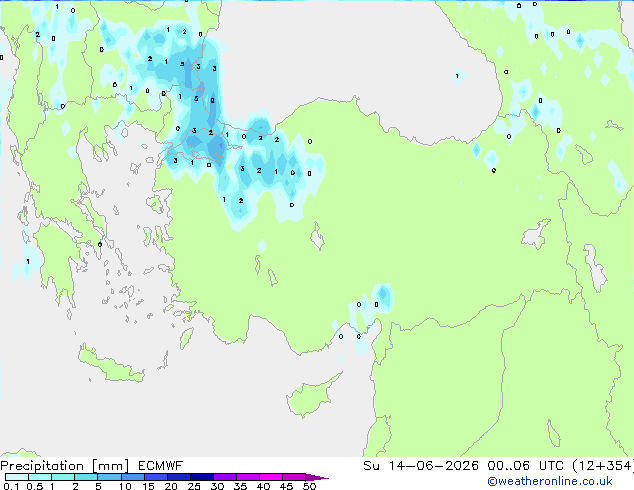This screenshot has width=634, height=490.
Task: Click the blue precipitation patch near Turkey's south coast
Action: tap(383, 297)
